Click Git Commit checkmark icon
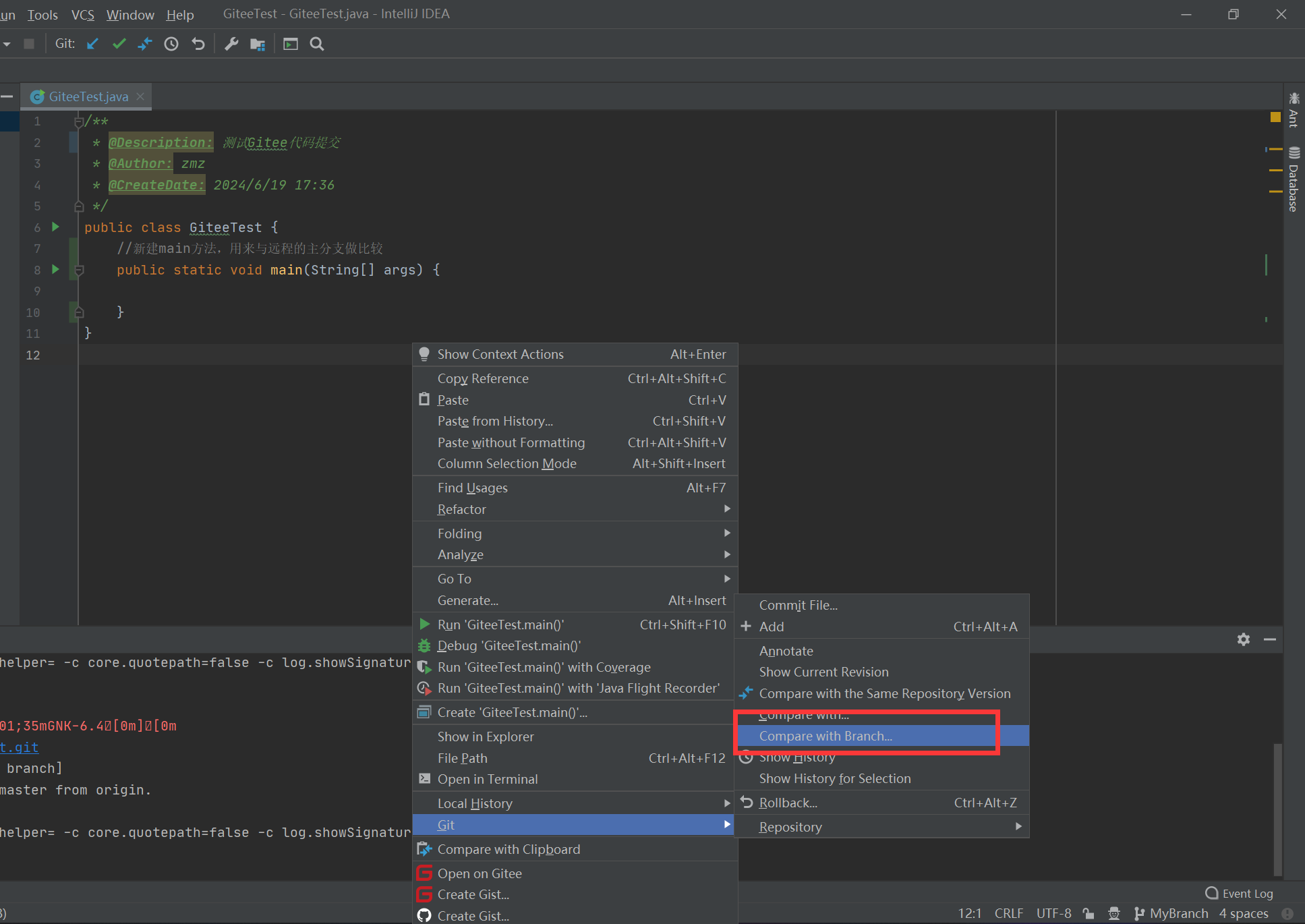The width and height of the screenshot is (1305, 924). (119, 44)
